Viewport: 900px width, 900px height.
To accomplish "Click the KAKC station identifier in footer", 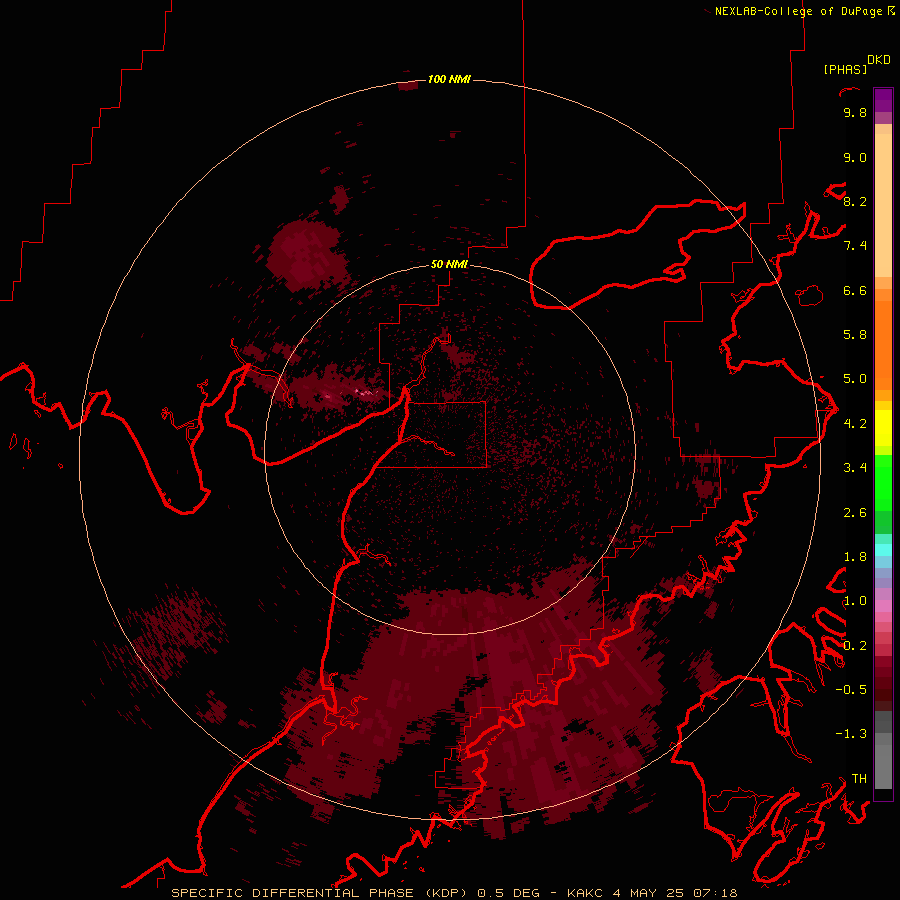I will (x=585, y=893).
